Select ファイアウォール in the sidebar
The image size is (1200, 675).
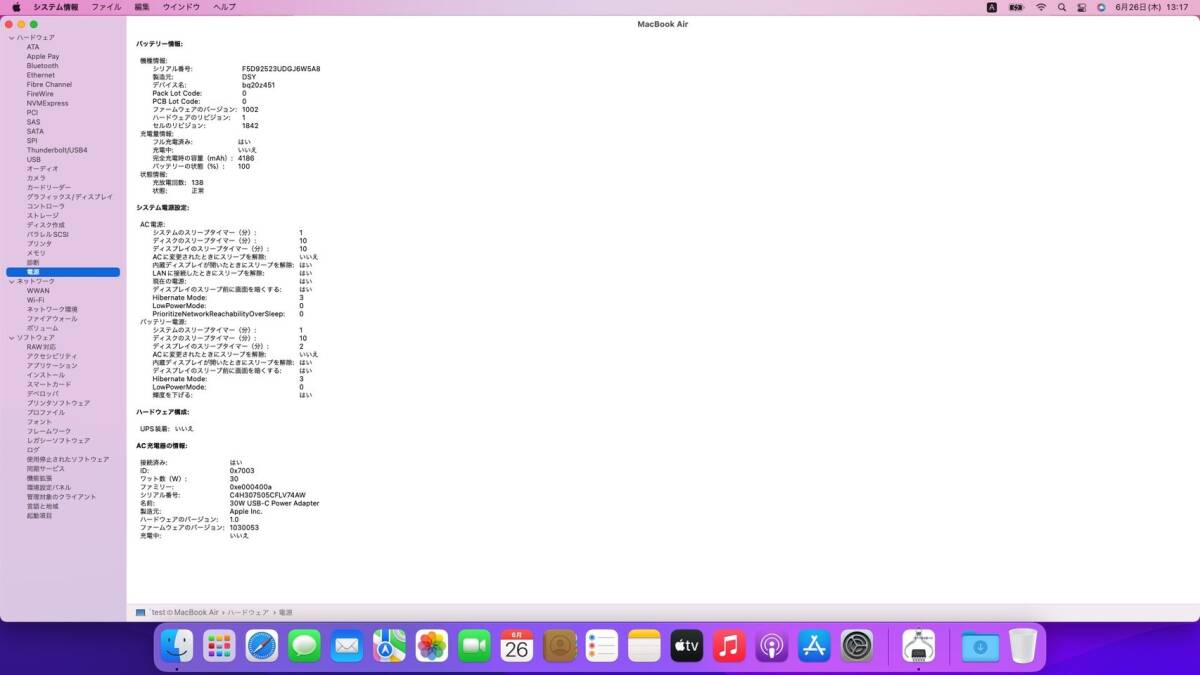52,319
